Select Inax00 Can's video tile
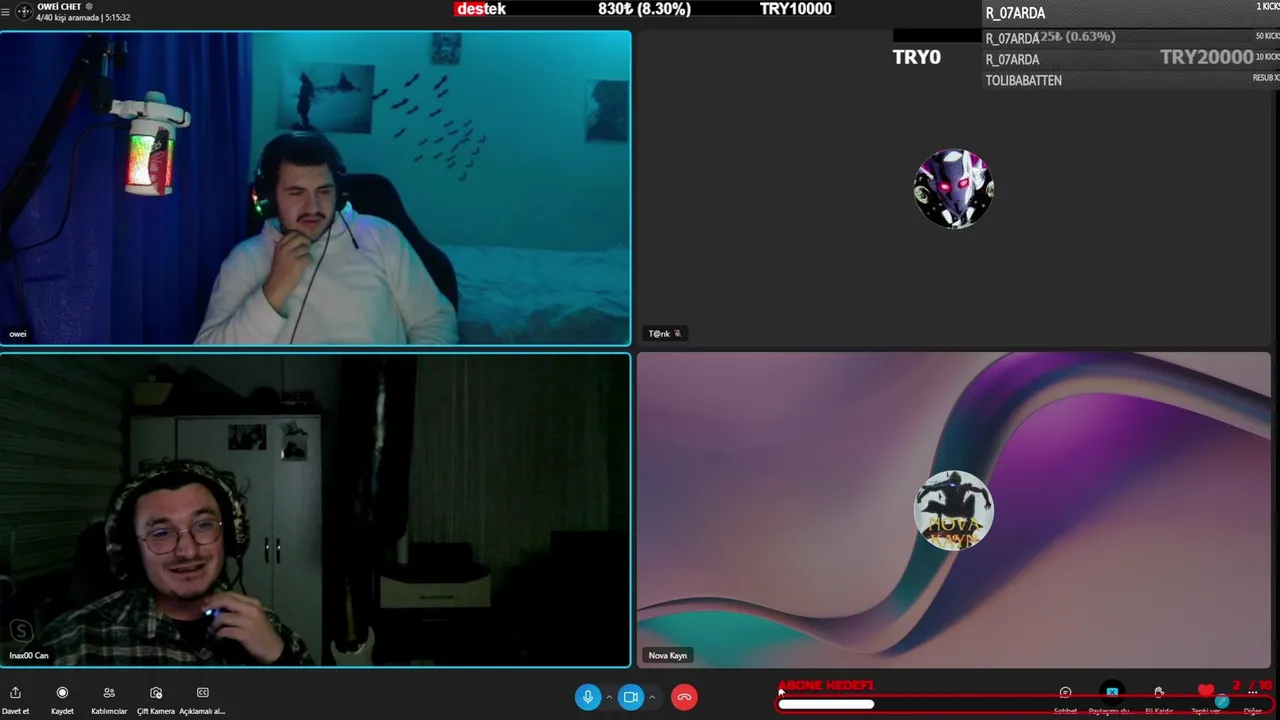This screenshot has width=1280, height=720. [315, 510]
